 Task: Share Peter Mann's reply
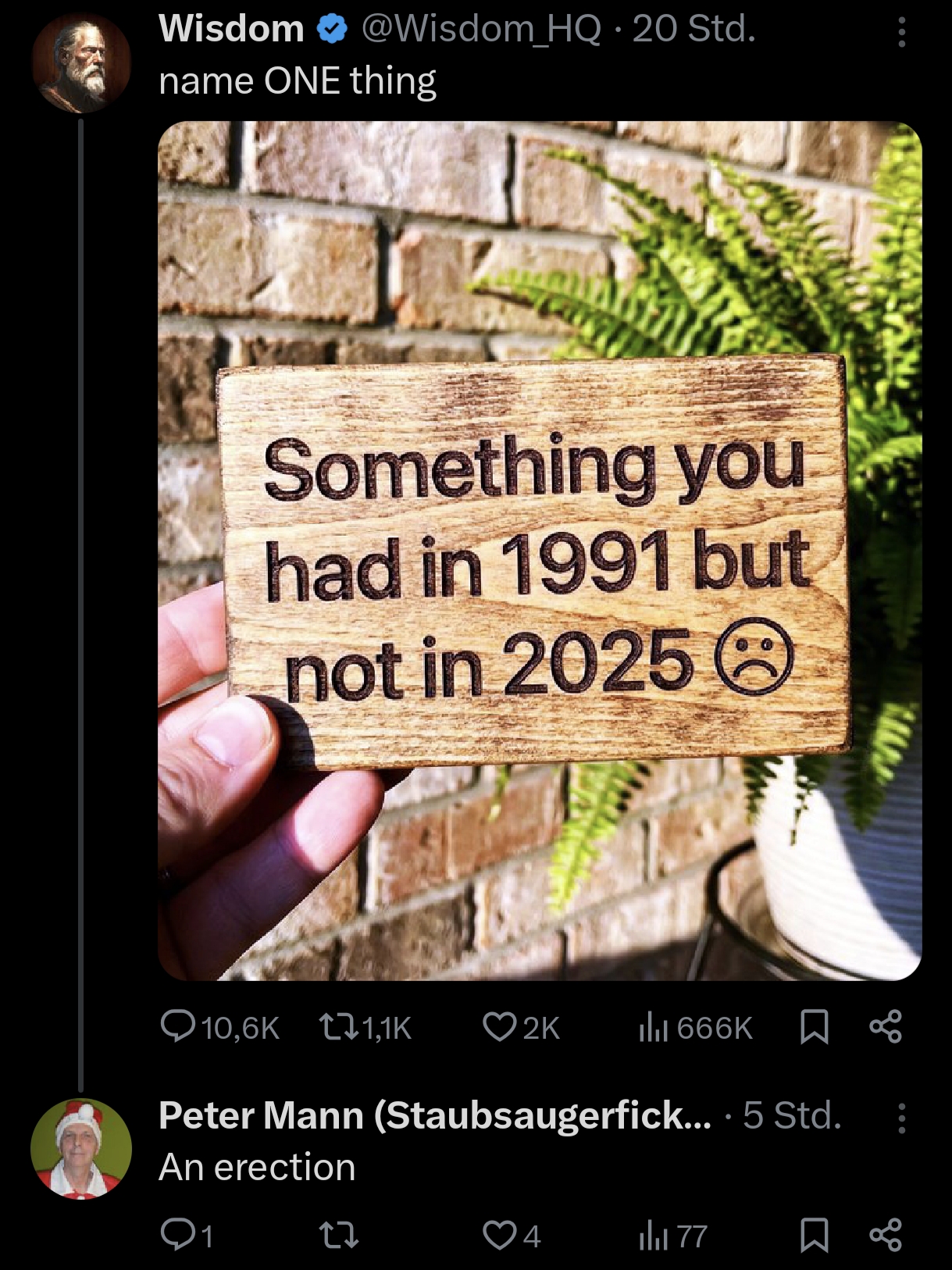(886, 1235)
